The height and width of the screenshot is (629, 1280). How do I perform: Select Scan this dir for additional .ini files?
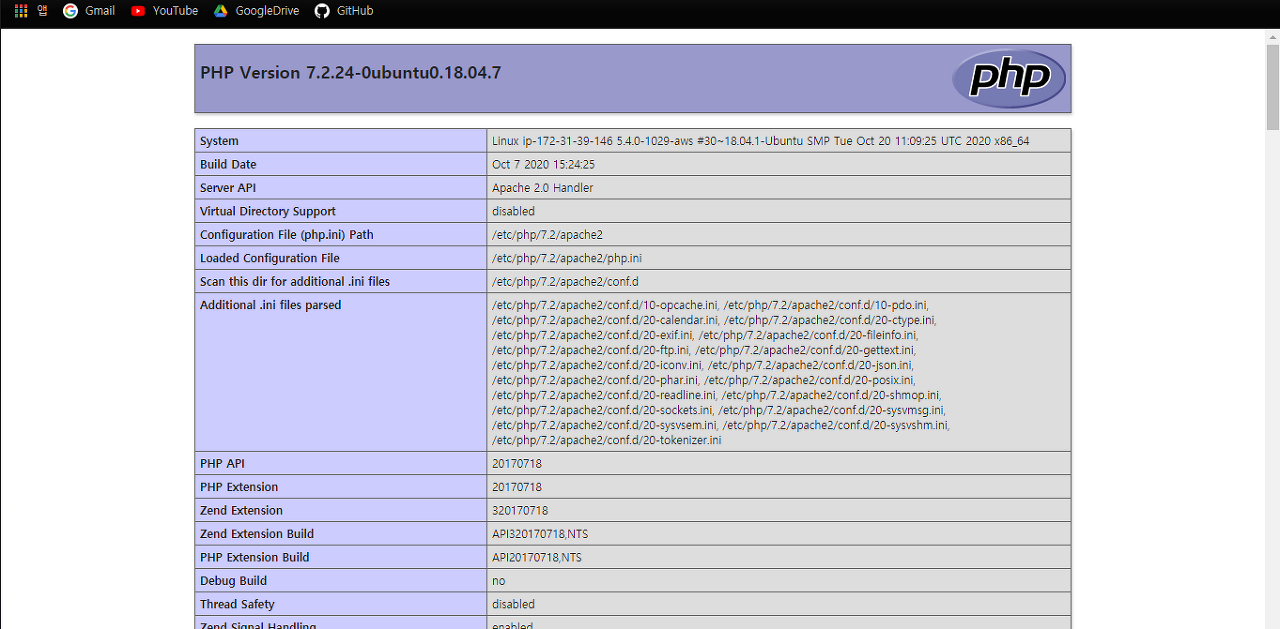295,282
